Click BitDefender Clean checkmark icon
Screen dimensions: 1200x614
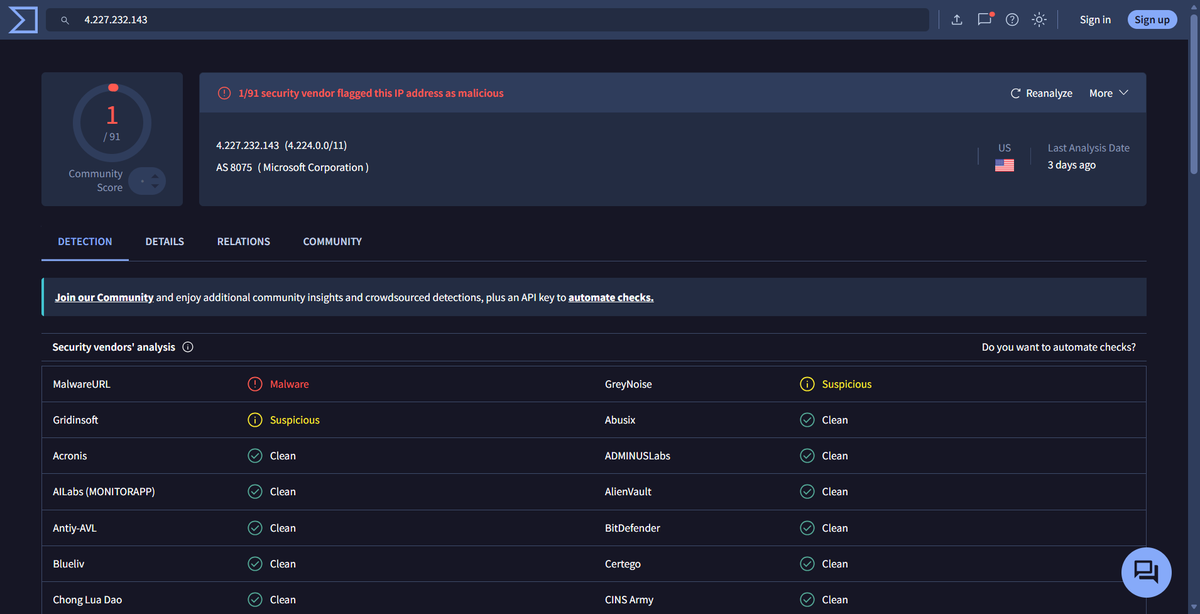coord(807,528)
